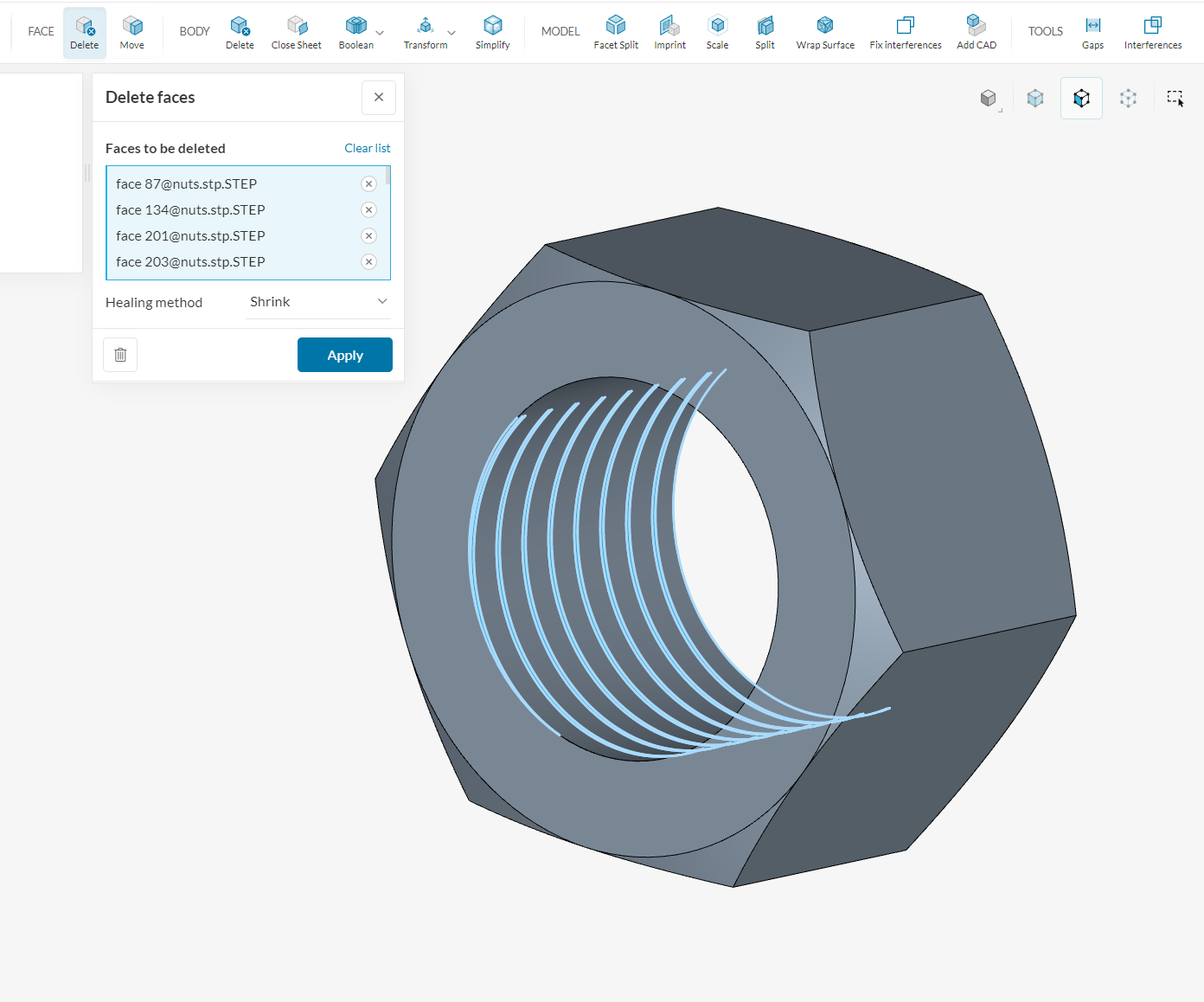Image resolution: width=1204 pixels, height=1002 pixels.
Task: Open the Healing method Shrink dropdown
Action: (x=317, y=302)
